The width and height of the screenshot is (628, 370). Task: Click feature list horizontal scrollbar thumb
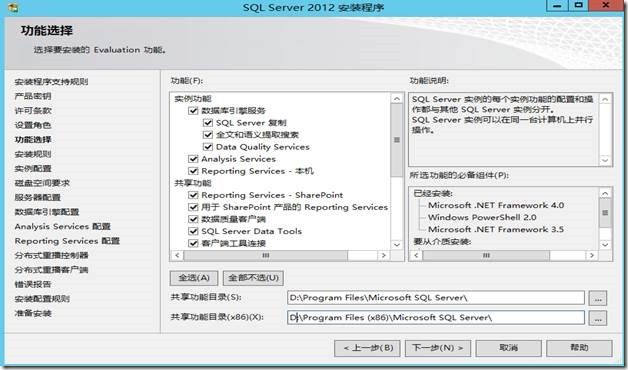266,255
